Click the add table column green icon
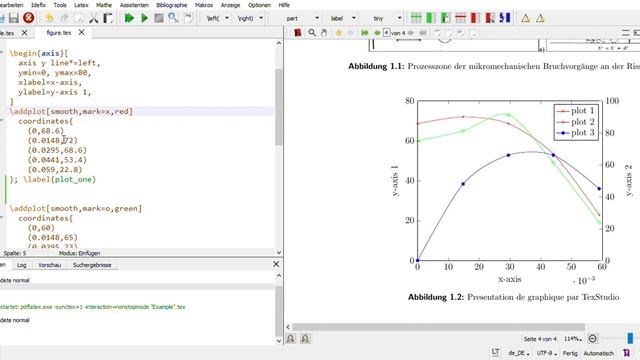Image resolution: width=640 pixels, height=360 pixels. pos(431,18)
